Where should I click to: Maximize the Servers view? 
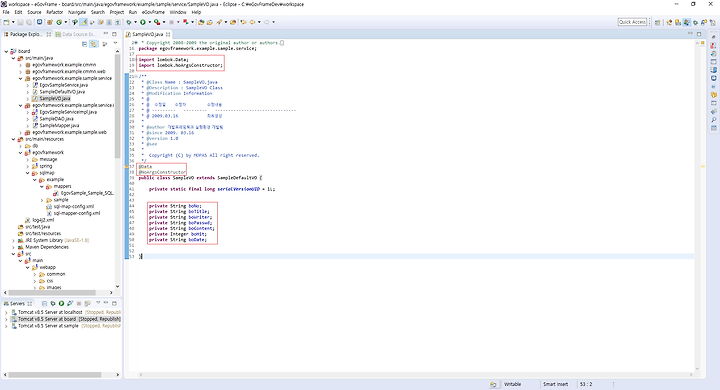point(114,303)
